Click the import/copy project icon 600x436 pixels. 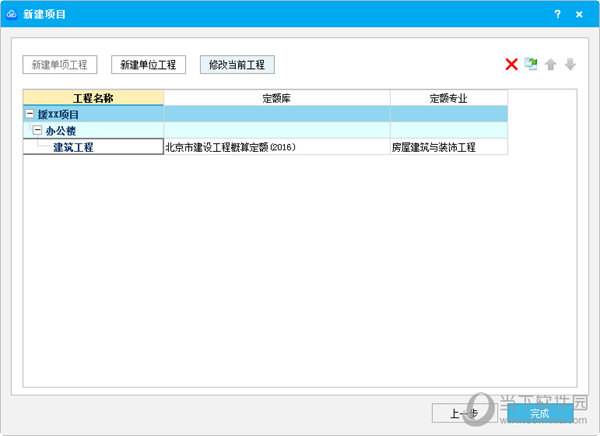pos(531,64)
